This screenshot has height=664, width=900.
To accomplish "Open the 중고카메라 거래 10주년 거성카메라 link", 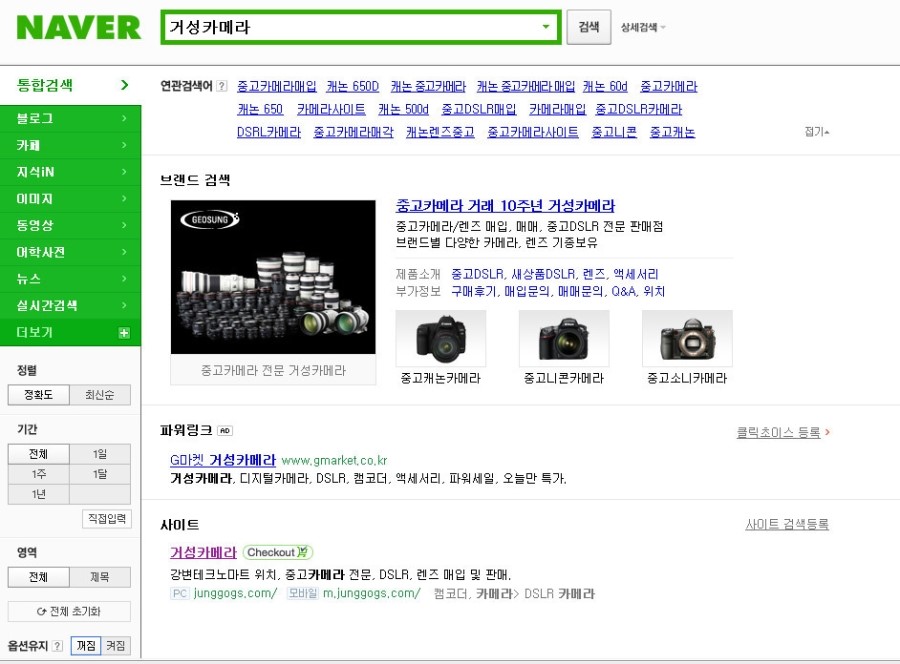I will [x=505, y=205].
